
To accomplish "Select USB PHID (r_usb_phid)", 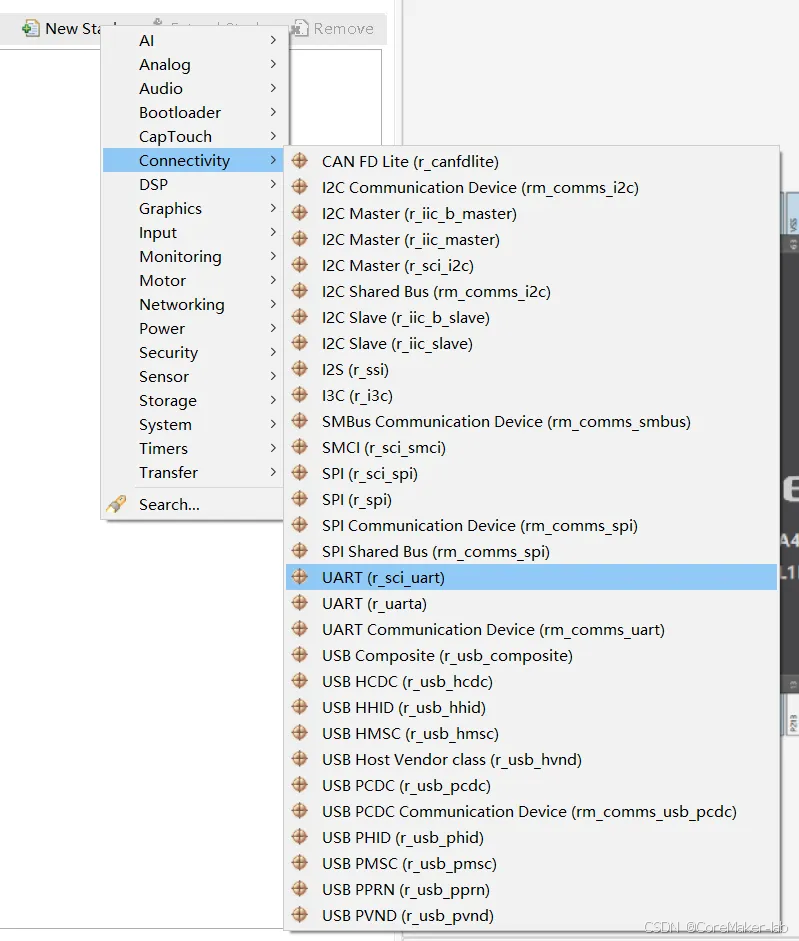I will point(531,837).
